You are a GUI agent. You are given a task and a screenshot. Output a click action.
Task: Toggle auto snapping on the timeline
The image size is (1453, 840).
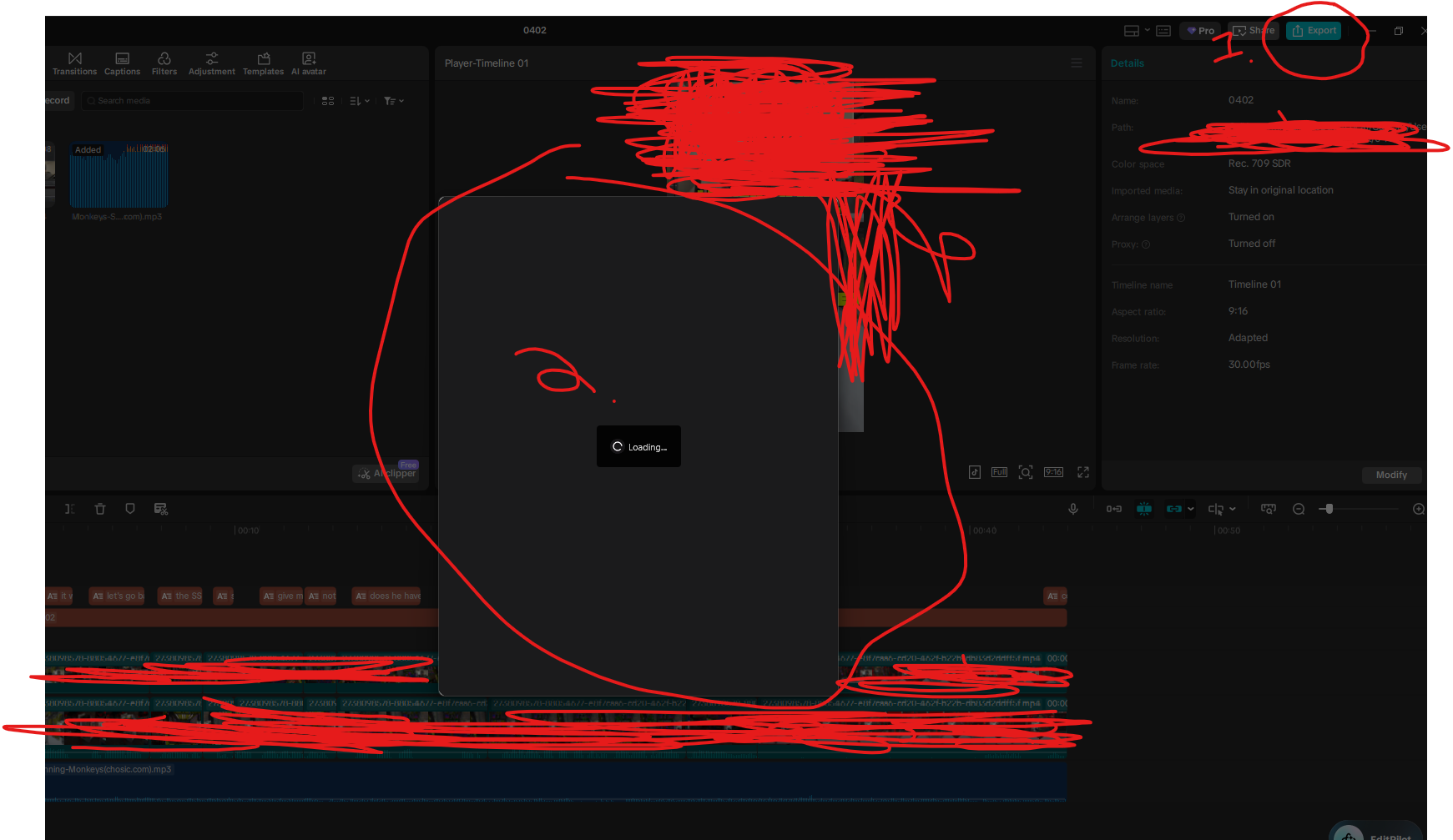[x=1144, y=509]
